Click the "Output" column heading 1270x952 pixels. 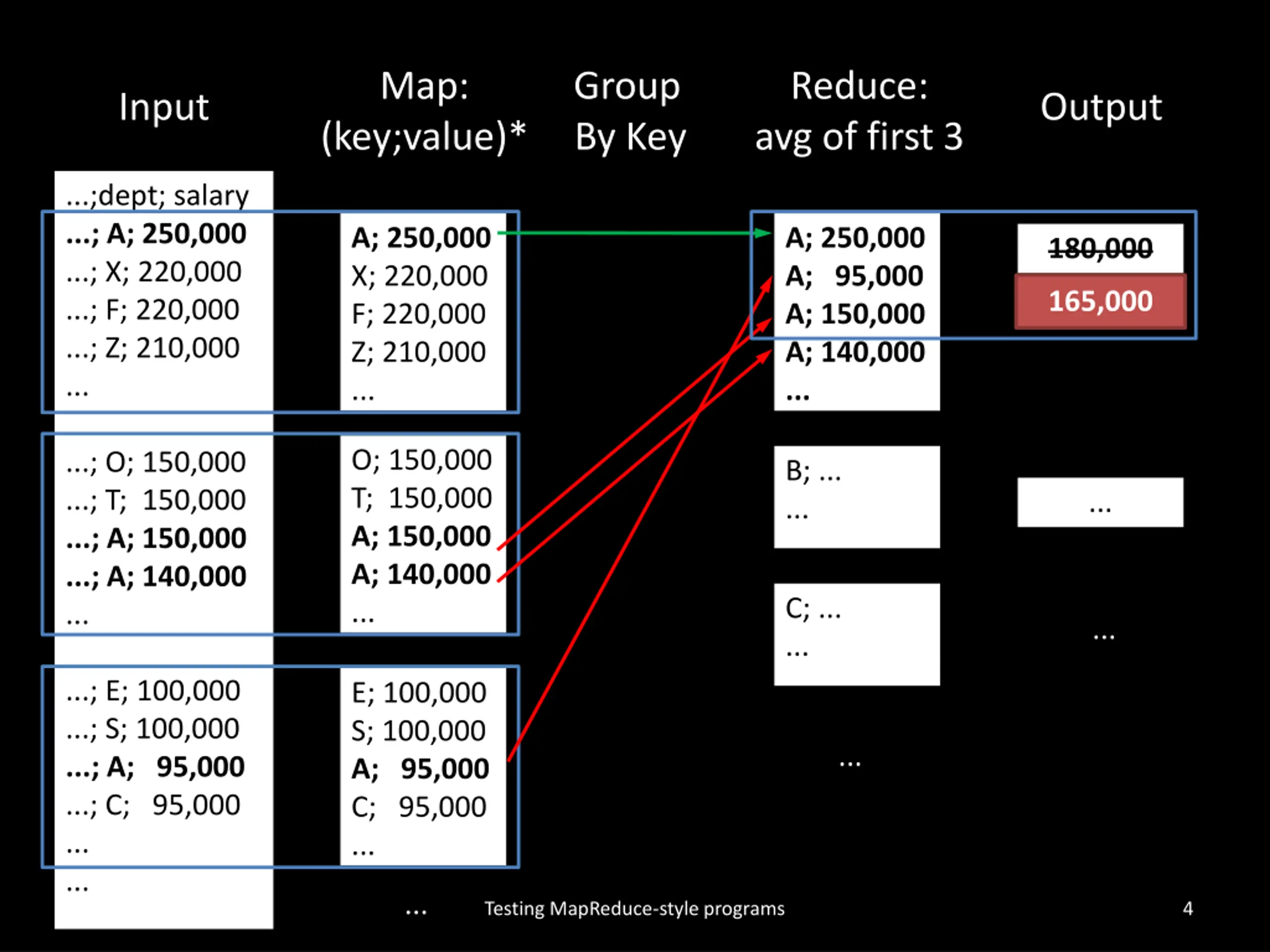[x=1101, y=107]
